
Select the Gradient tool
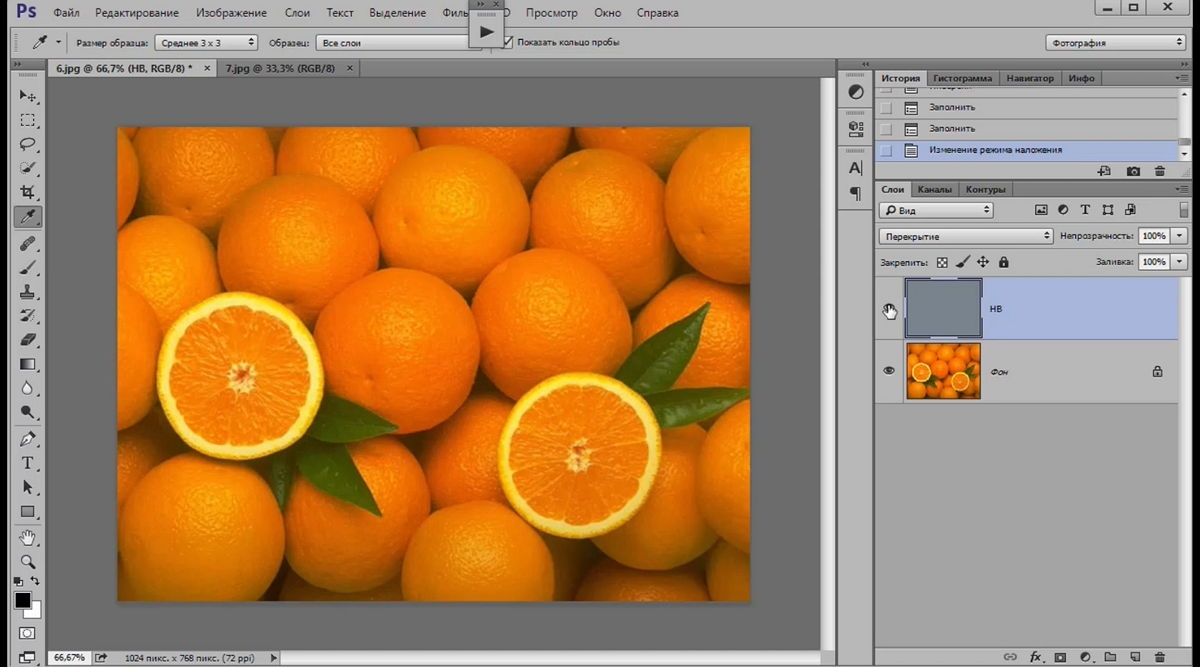click(x=27, y=364)
